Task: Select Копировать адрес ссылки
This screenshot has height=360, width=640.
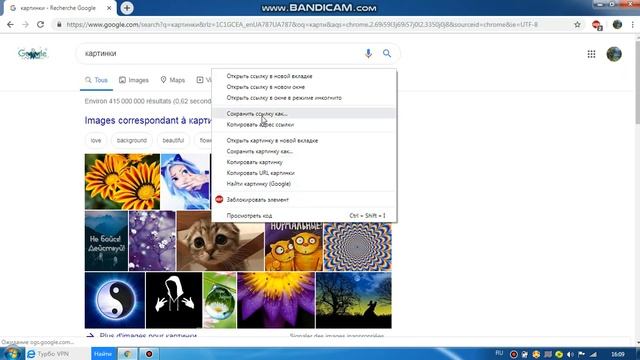Action: (304, 124)
